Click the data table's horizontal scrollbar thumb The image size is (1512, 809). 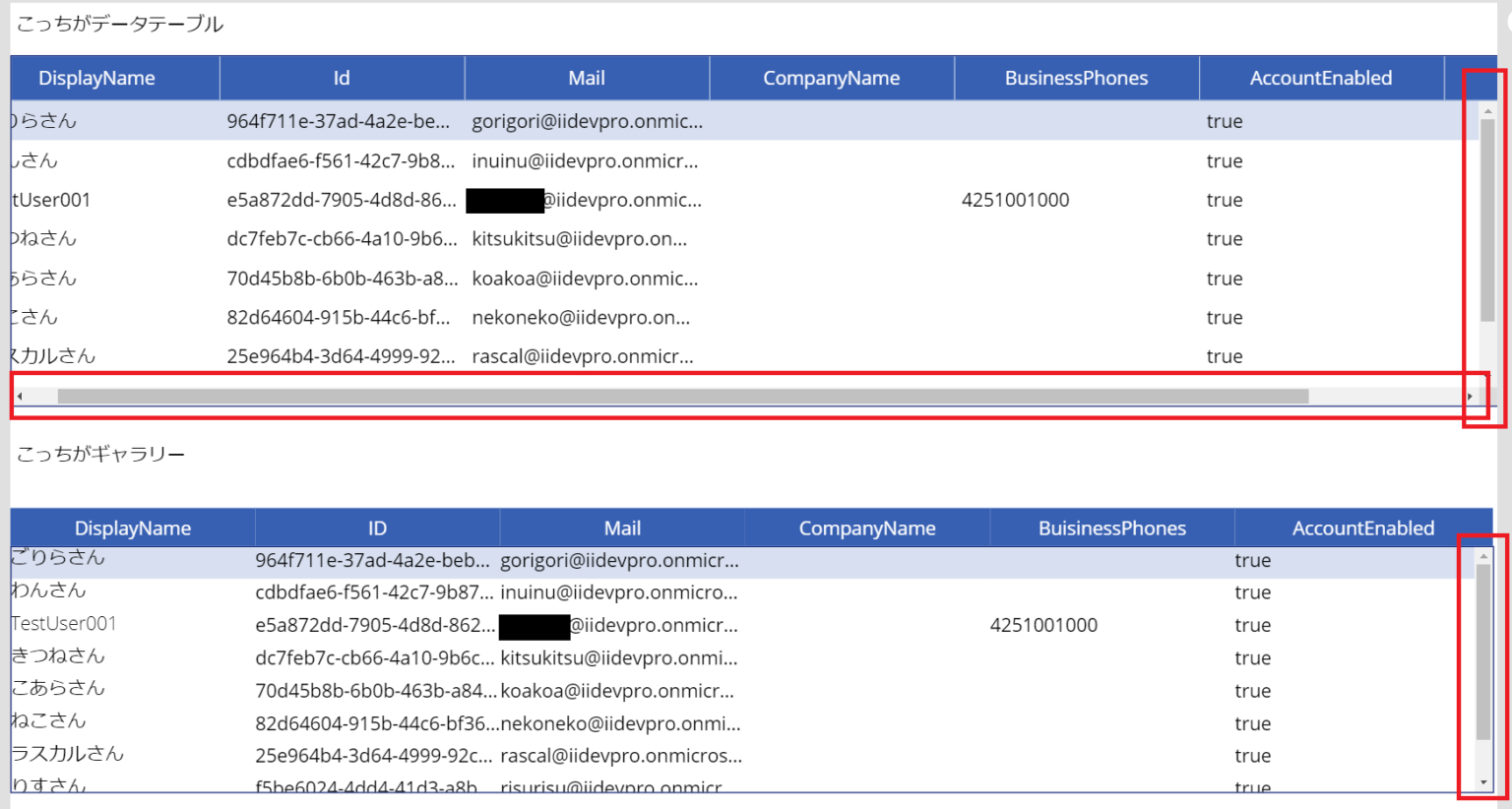[x=683, y=397]
